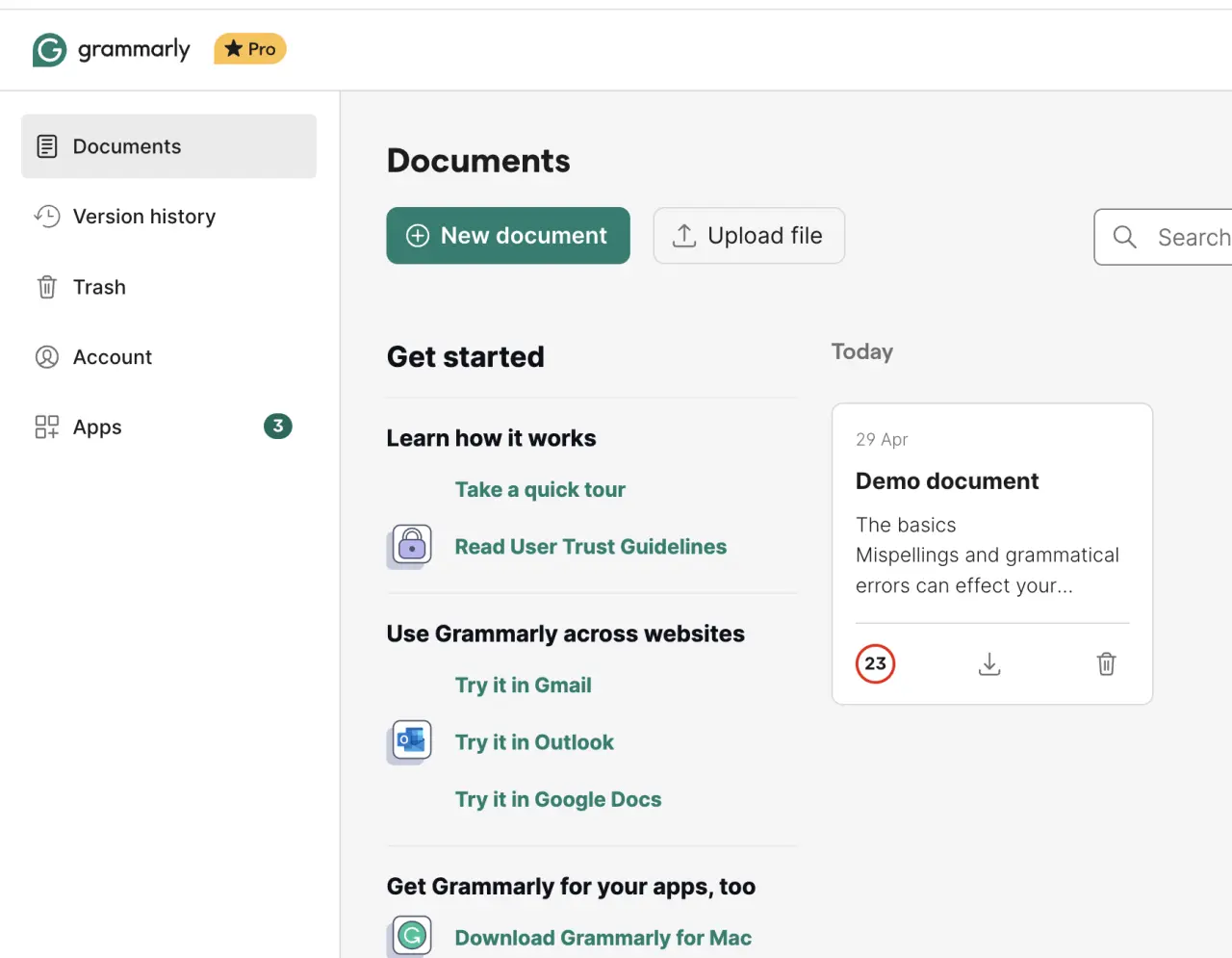
Task: Click the 23 issues score circle
Action: 875,663
